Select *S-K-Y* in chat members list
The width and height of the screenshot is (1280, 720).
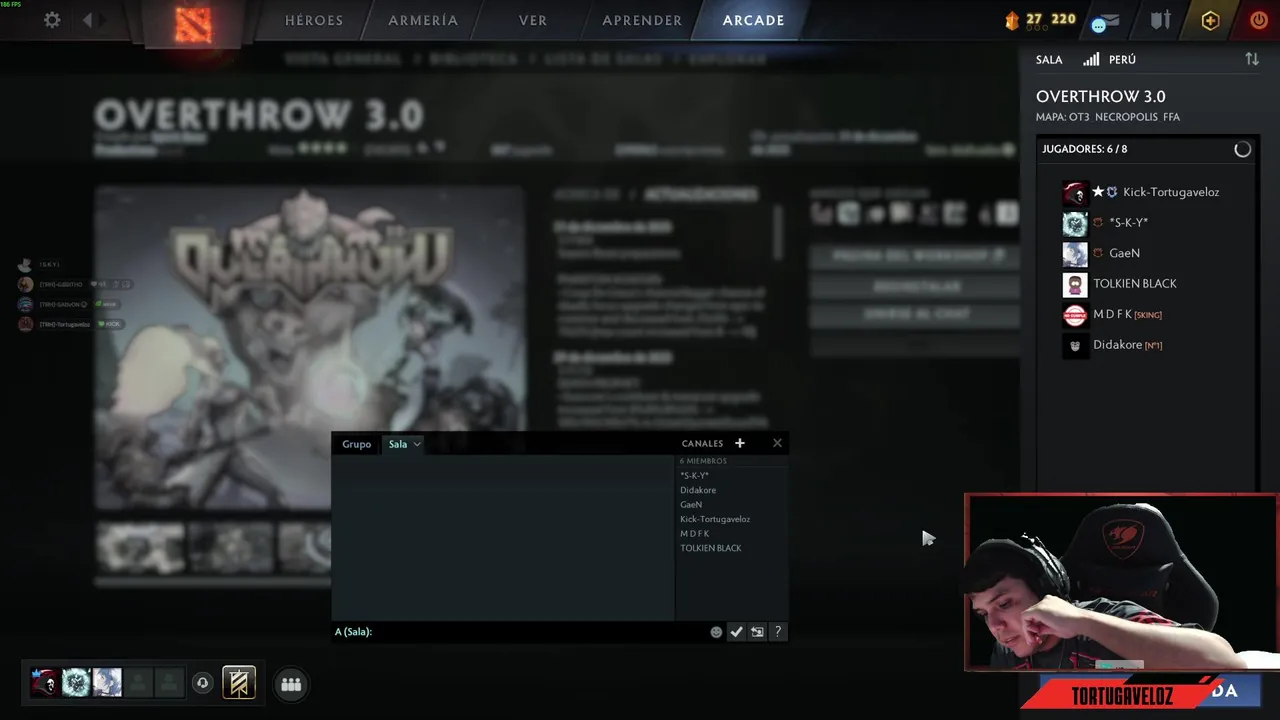694,476
